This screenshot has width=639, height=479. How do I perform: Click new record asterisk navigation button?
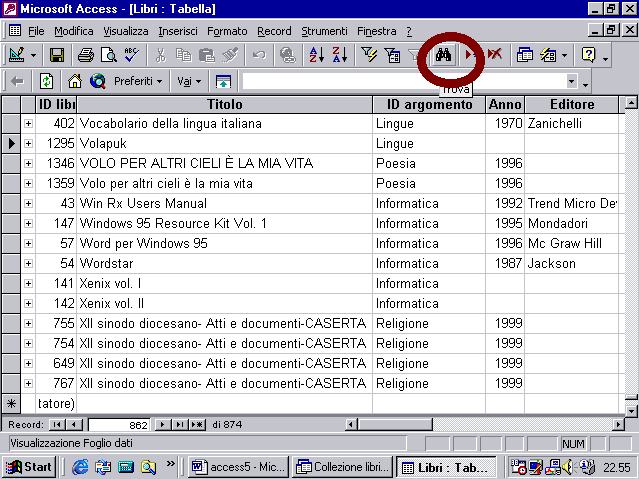click(x=197, y=425)
